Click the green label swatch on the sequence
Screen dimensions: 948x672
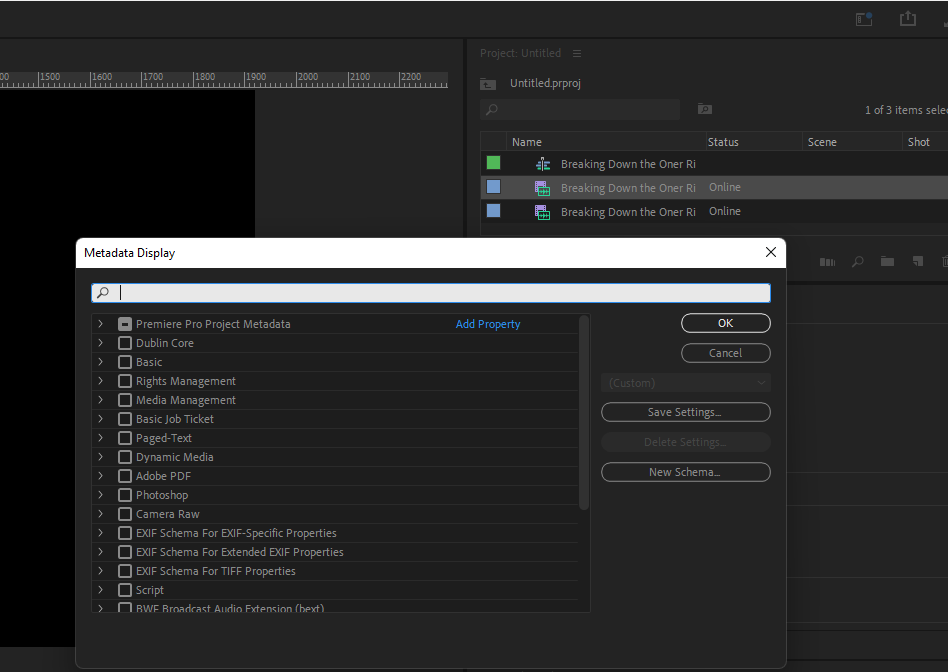[x=492, y=162]
